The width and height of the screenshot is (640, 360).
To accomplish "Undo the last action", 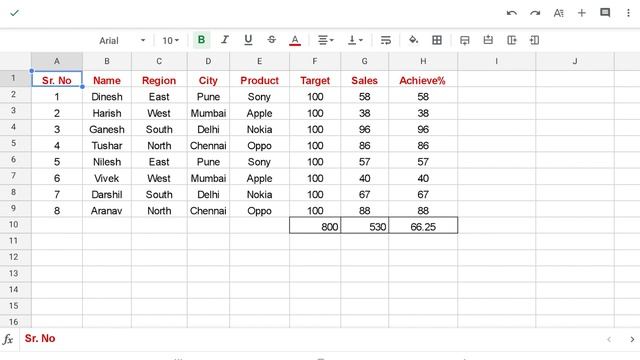I will click(x=511, y=13).
